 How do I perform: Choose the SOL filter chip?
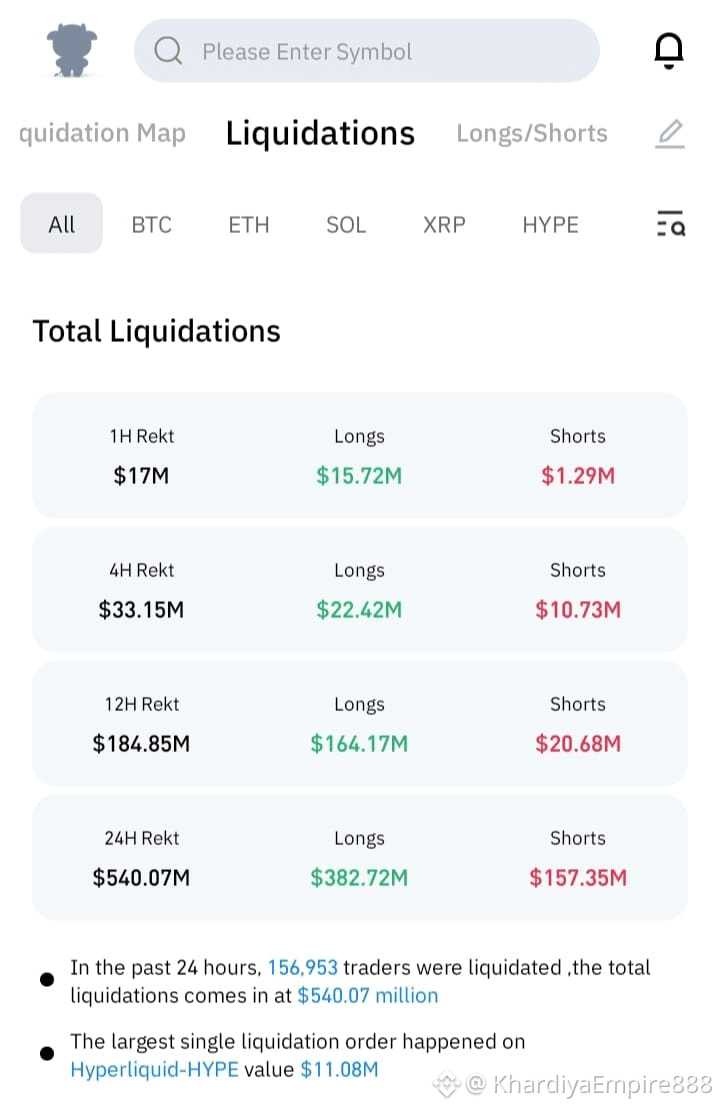(346, 224)
